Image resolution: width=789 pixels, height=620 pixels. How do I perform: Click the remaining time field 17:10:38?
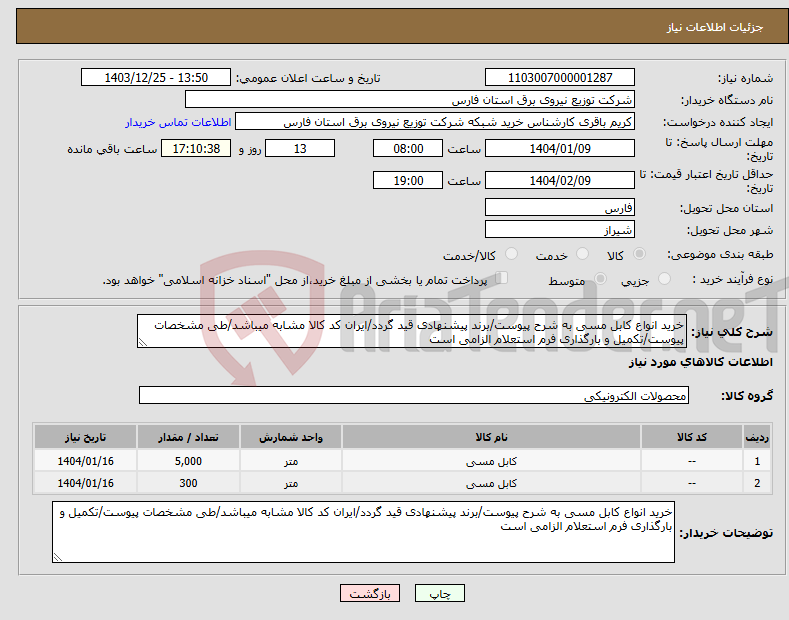pos(196,148)
